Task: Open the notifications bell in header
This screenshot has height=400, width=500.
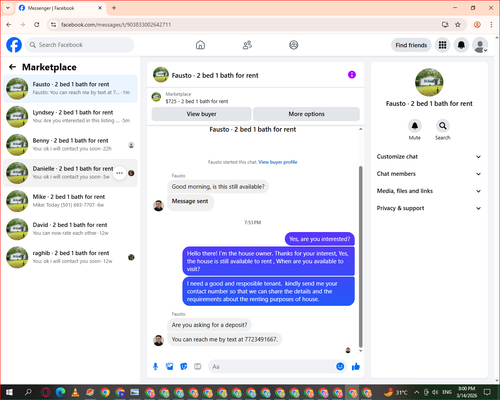Action: pyautogui.click(x=461, y=45)
